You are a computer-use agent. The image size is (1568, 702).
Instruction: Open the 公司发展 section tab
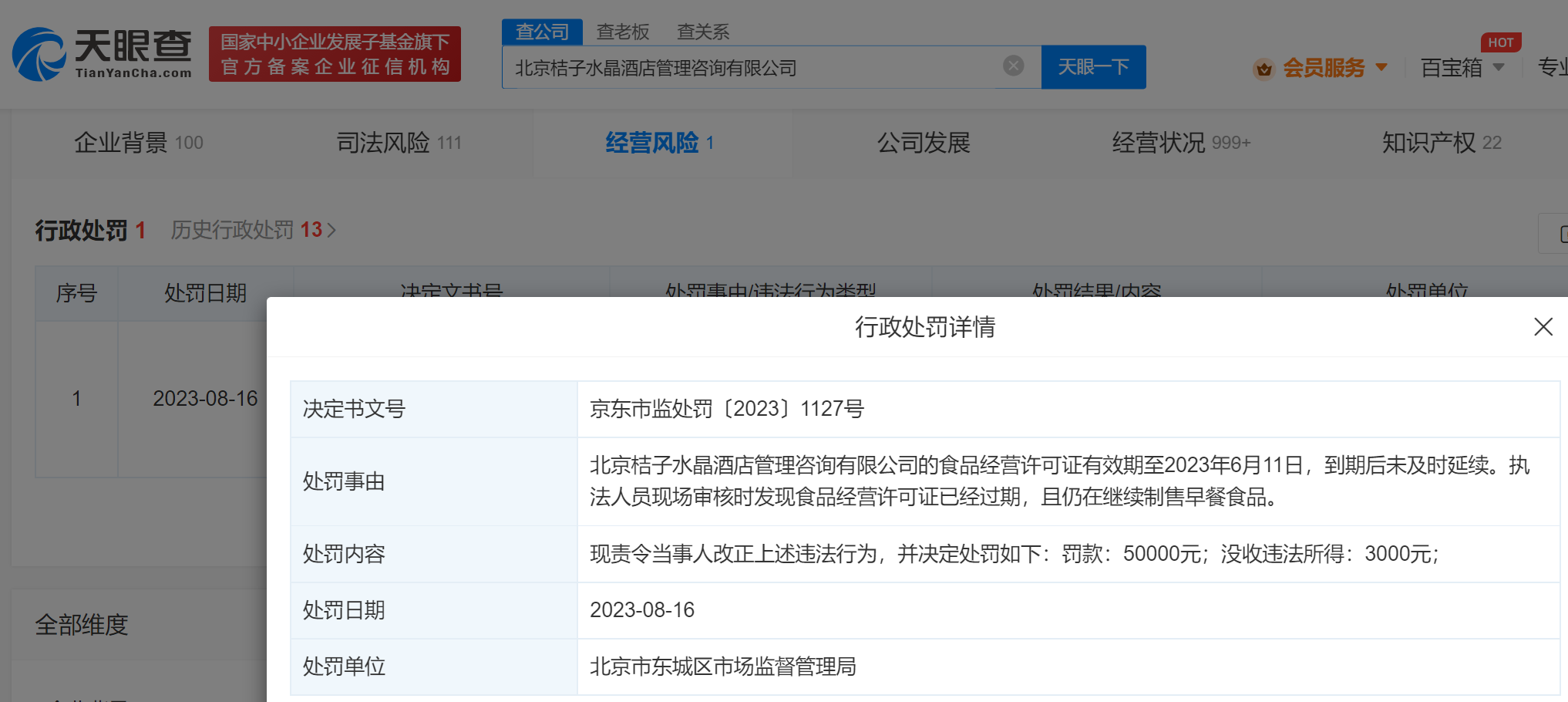pos(923,143)
